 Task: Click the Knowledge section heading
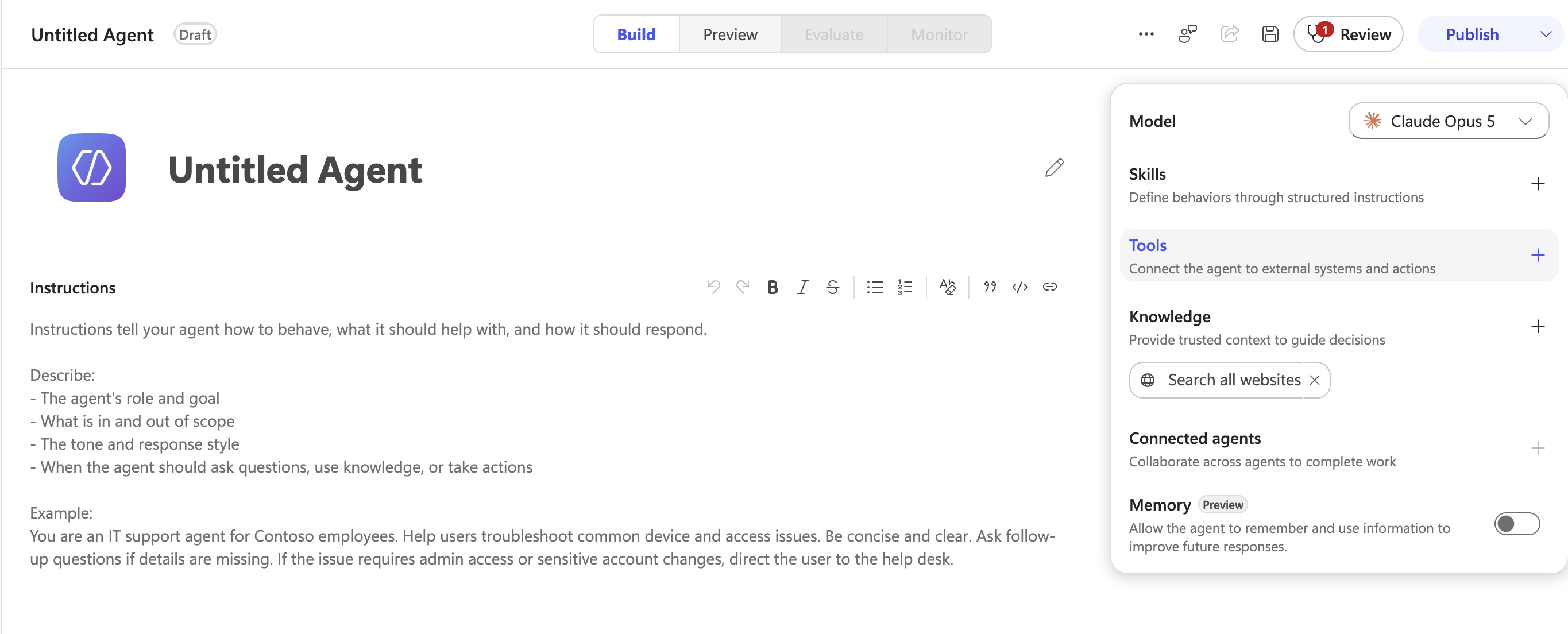coord(1169,316)
